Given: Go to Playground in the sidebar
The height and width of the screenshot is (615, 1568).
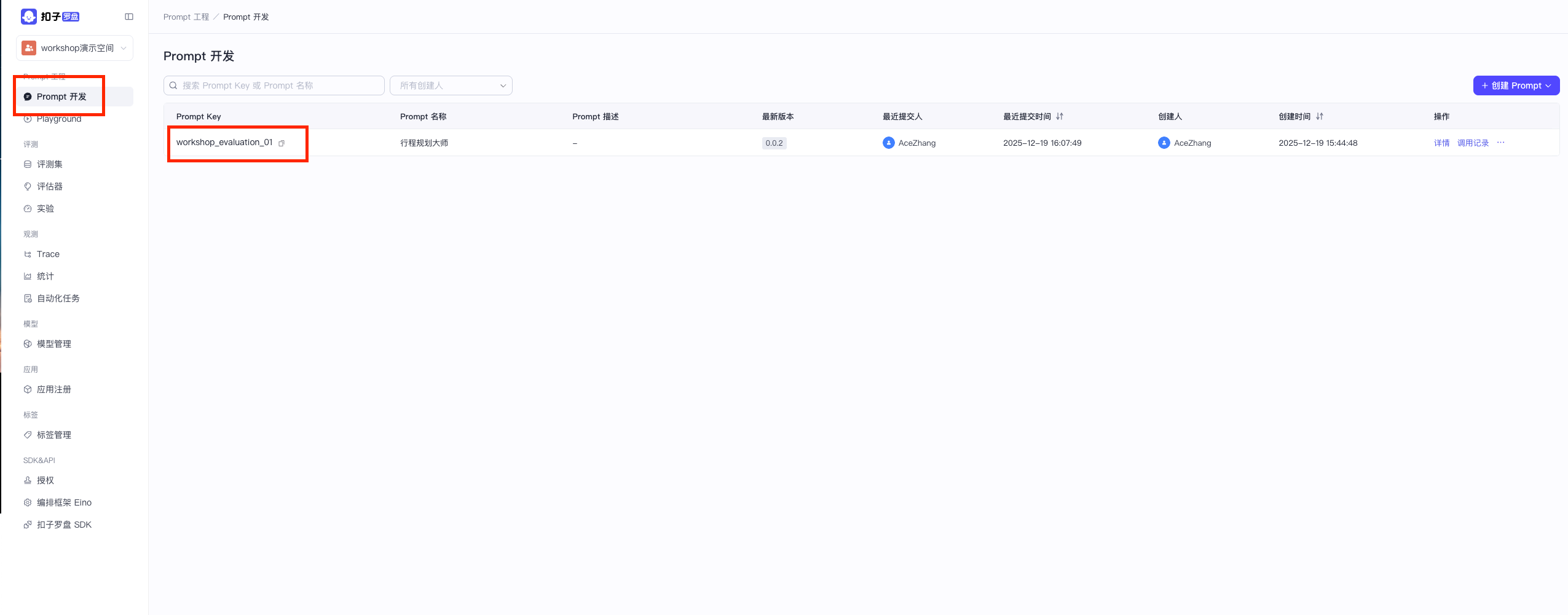Looking at the screenshot, I should pos(59,119).
